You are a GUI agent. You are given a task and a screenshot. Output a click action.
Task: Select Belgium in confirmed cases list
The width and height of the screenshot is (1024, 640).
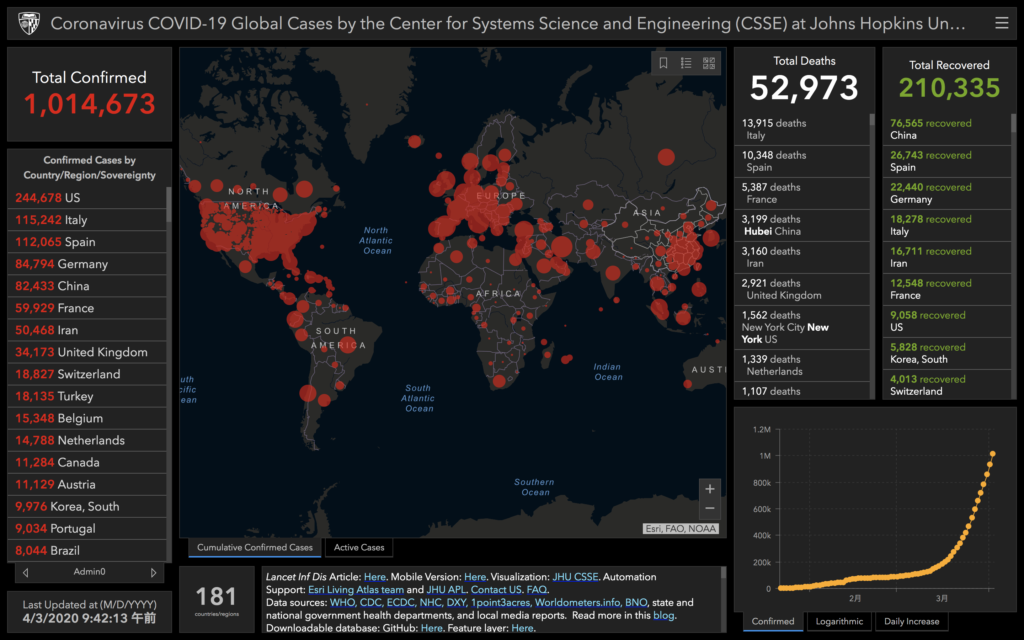(x=87, y=419)
